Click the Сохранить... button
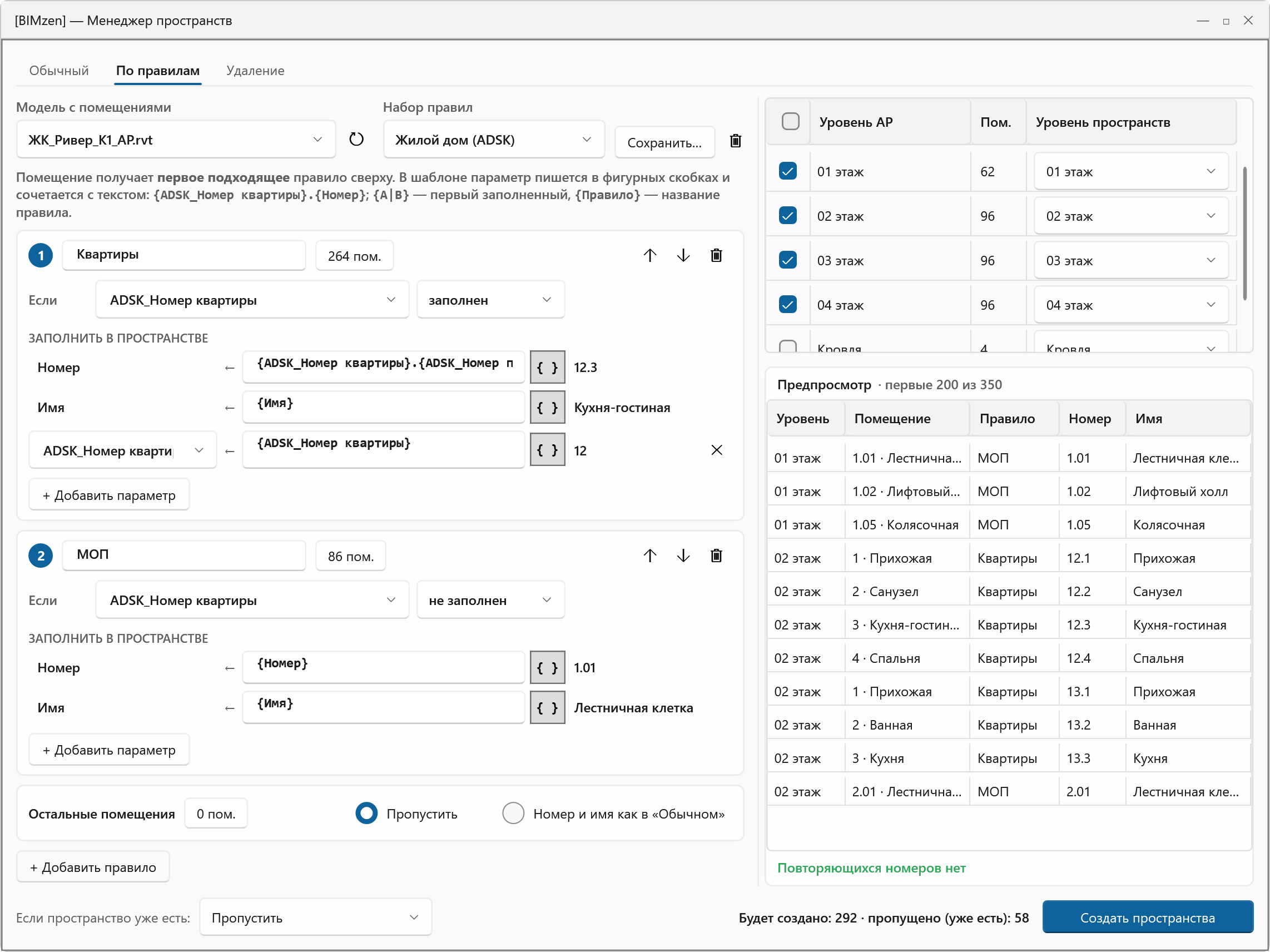The height and width of the screenshot is (952, 1270). pos(665,142)
